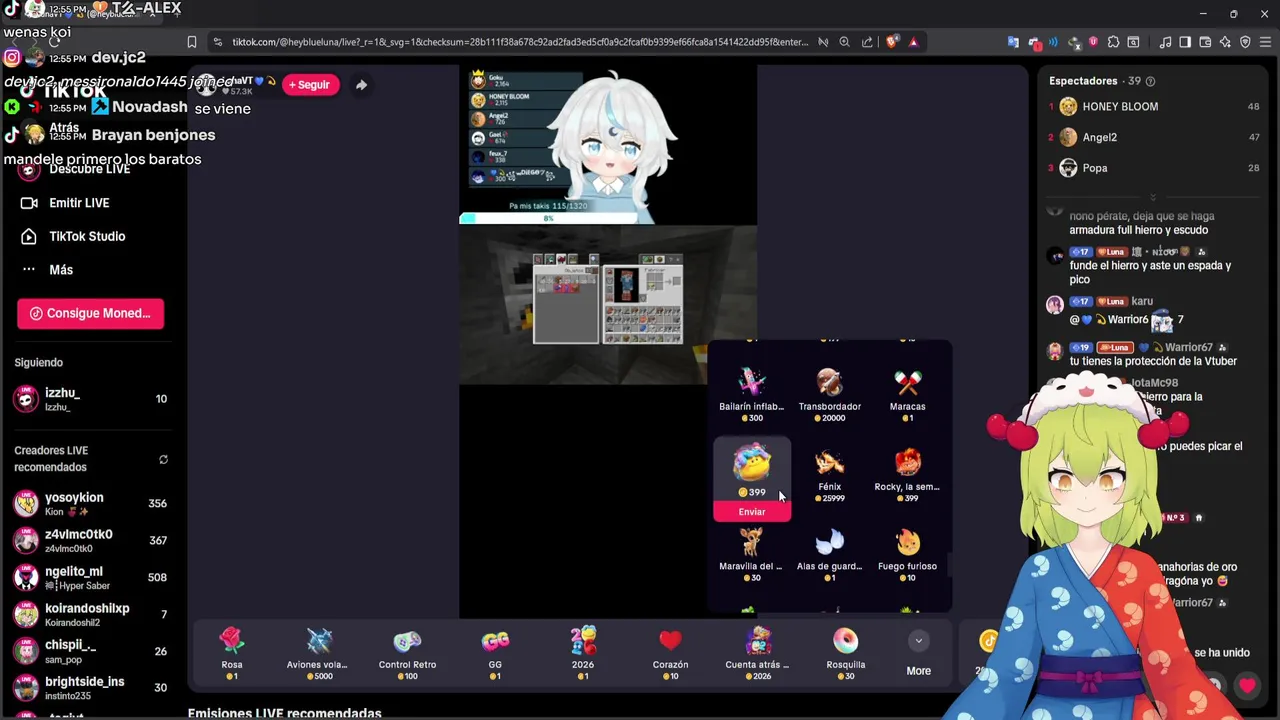Click the Consigue Monedas button
This screenshot has height=720, width=1280.
pyautogui.click(x=90, y=314)
